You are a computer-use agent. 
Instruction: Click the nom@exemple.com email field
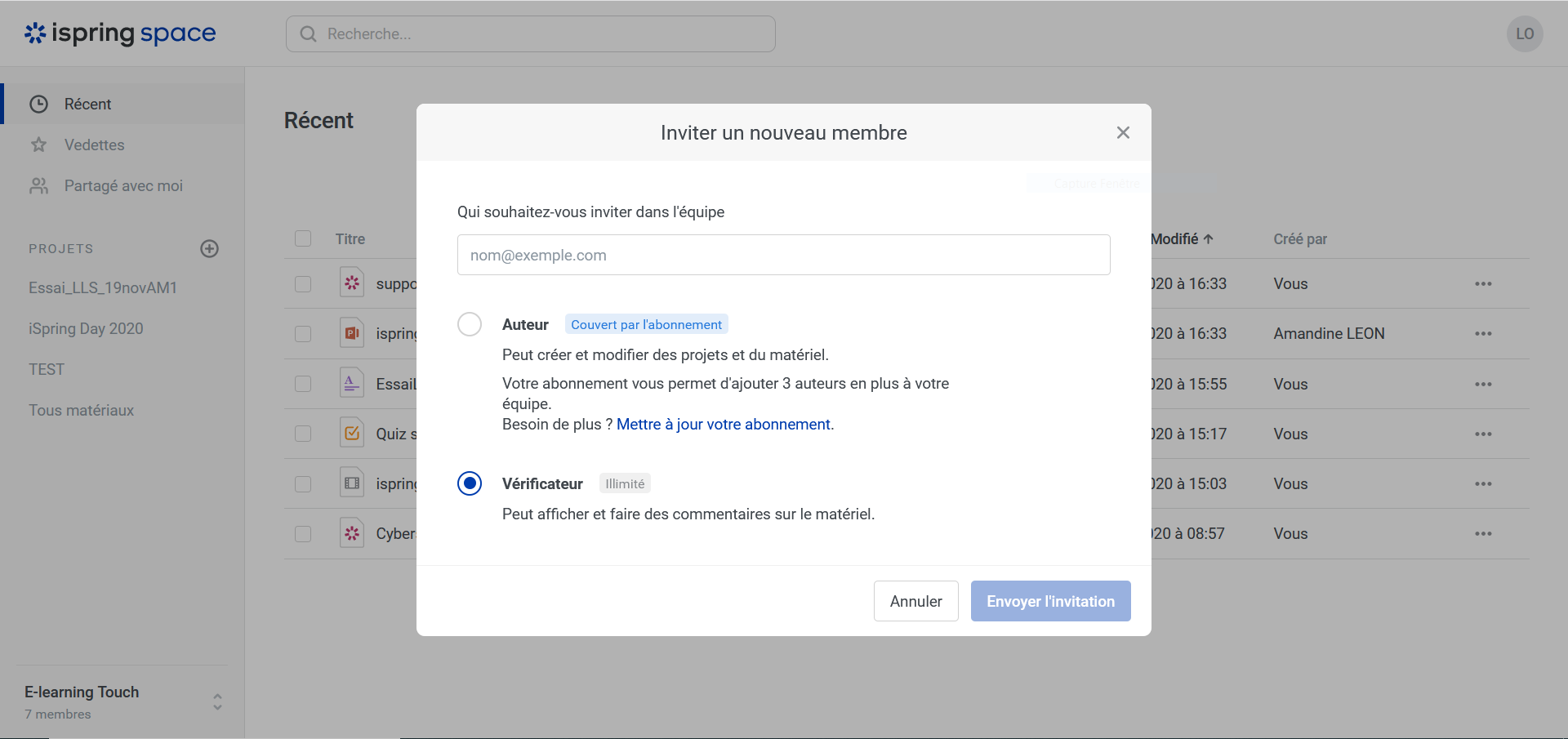(x=783, y=255)
